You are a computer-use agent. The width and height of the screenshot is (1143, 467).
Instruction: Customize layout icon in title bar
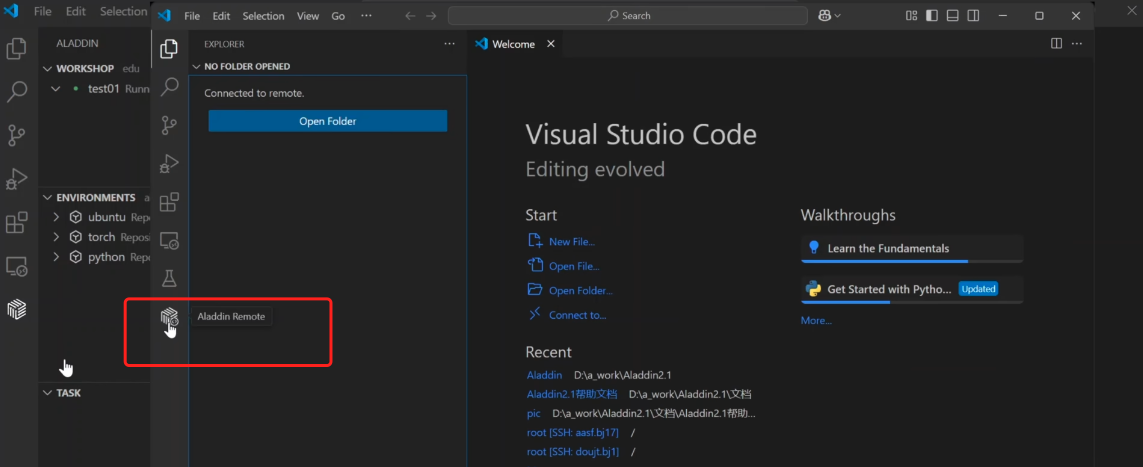911,15
